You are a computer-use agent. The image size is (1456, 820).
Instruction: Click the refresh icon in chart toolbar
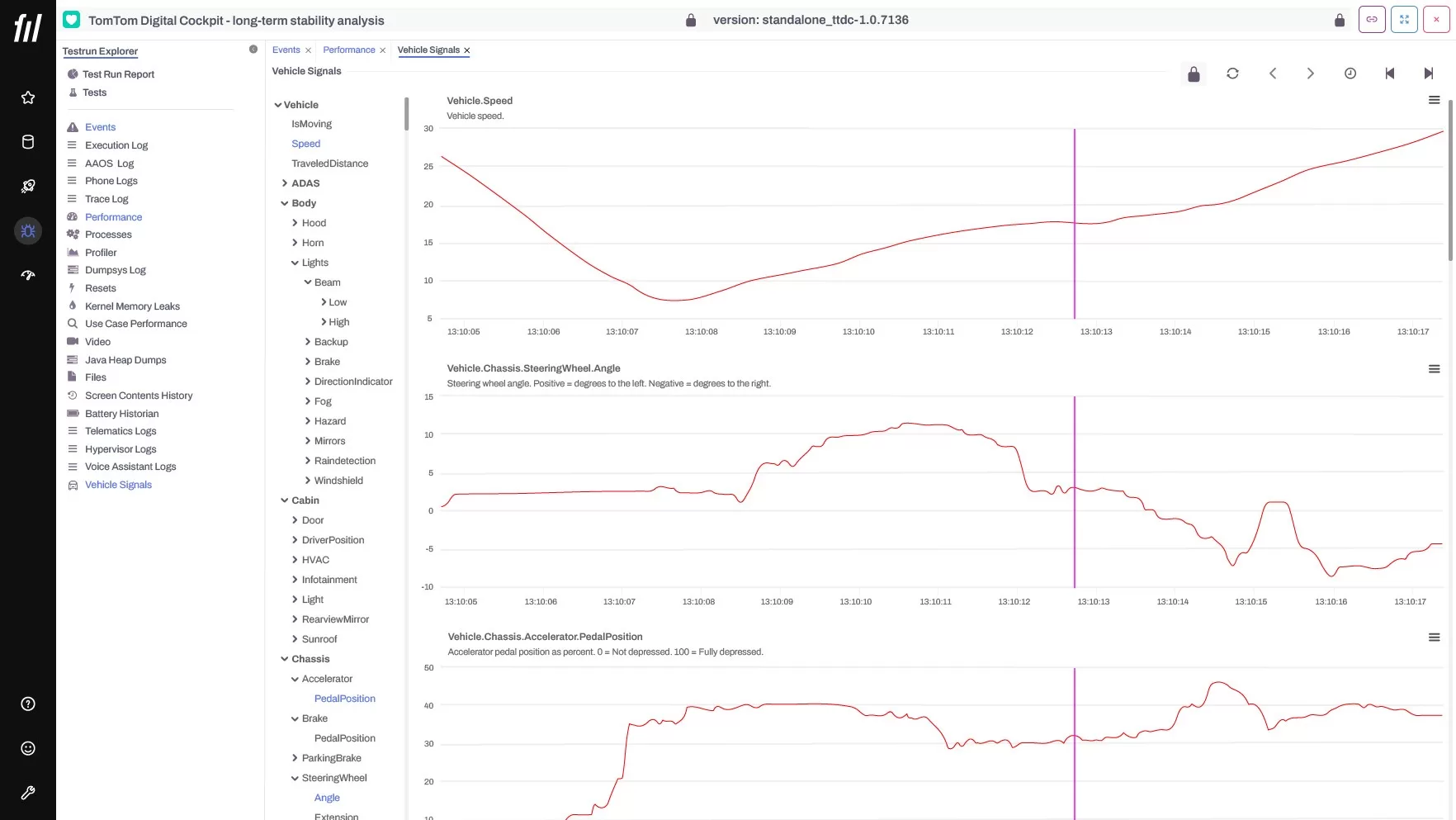tap(1232, 73)
